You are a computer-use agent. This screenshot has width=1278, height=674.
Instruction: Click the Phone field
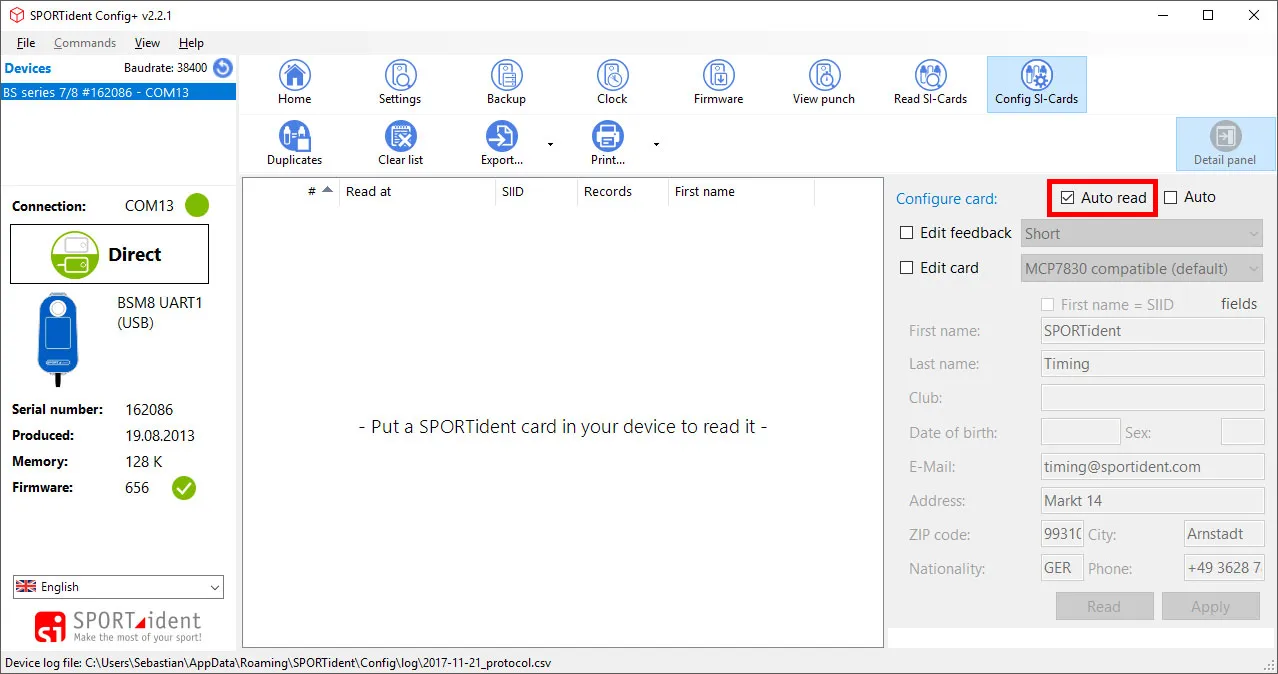[1224, 568]
